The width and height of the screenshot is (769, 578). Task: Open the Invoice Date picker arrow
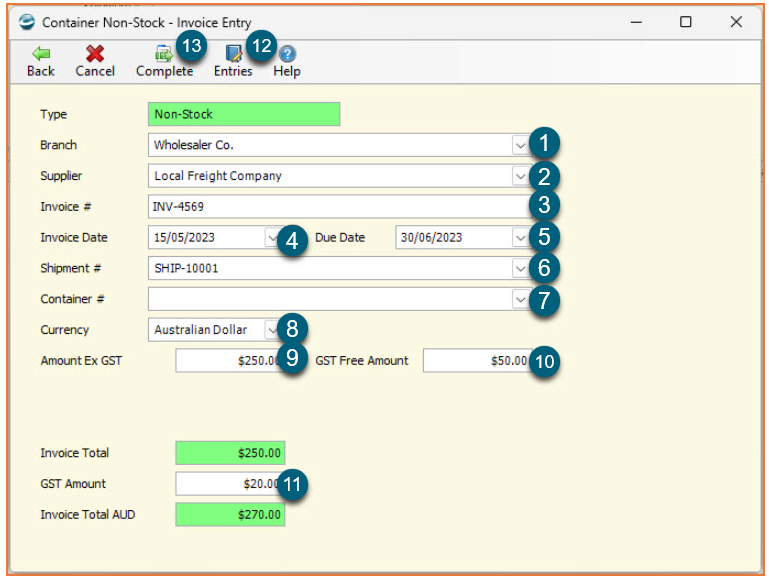click(x=272, y=238)
